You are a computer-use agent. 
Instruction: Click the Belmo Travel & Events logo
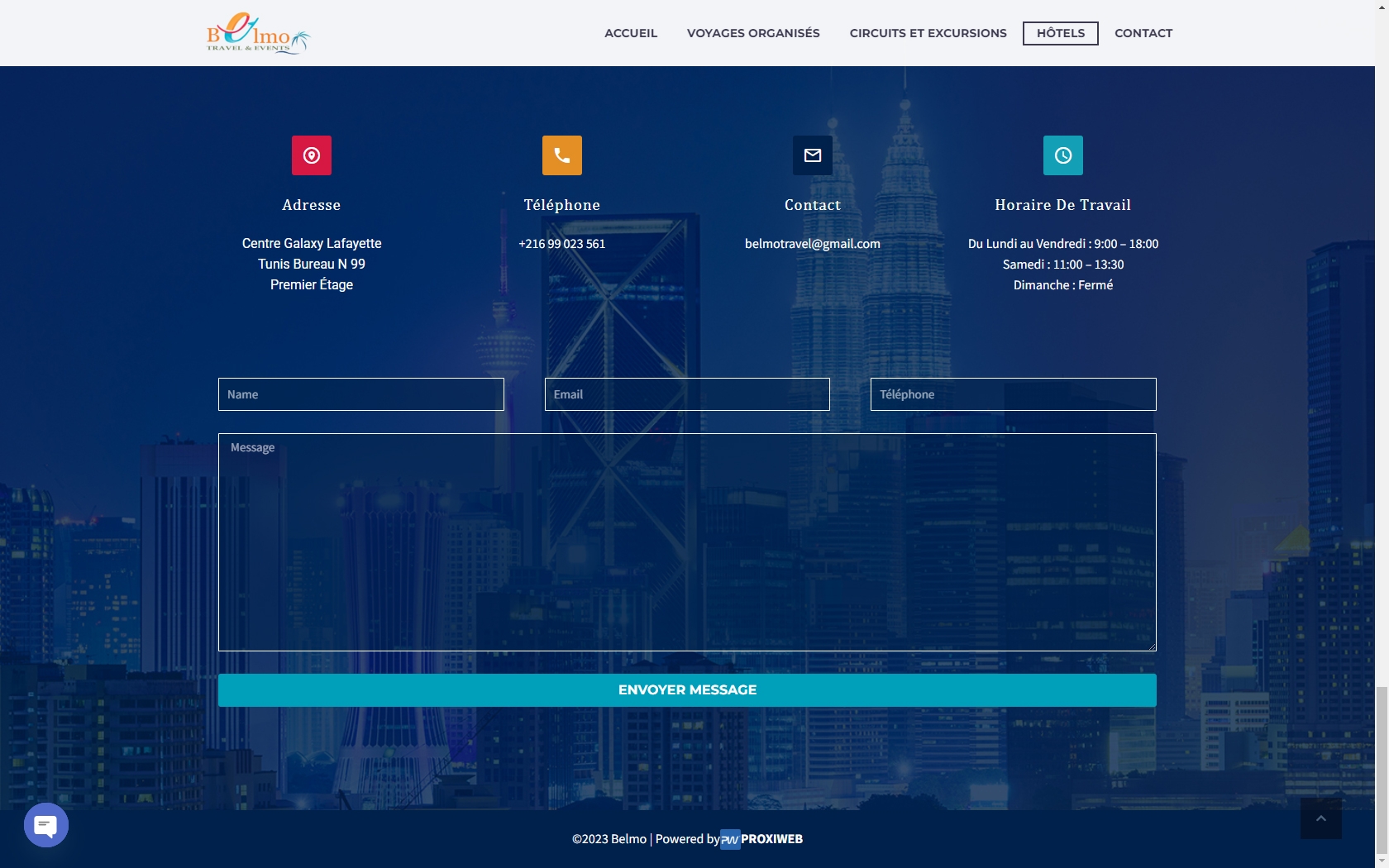click(x=258, y=33)
